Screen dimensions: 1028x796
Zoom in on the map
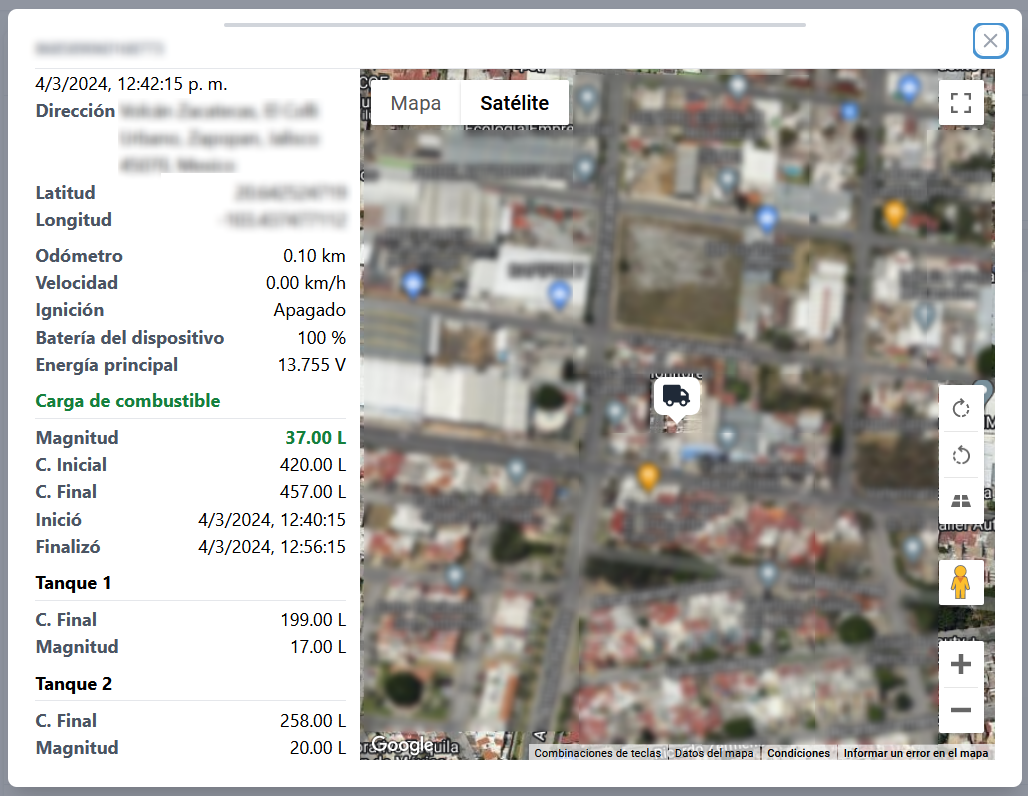pyautogui.click(x=961, y=665)
